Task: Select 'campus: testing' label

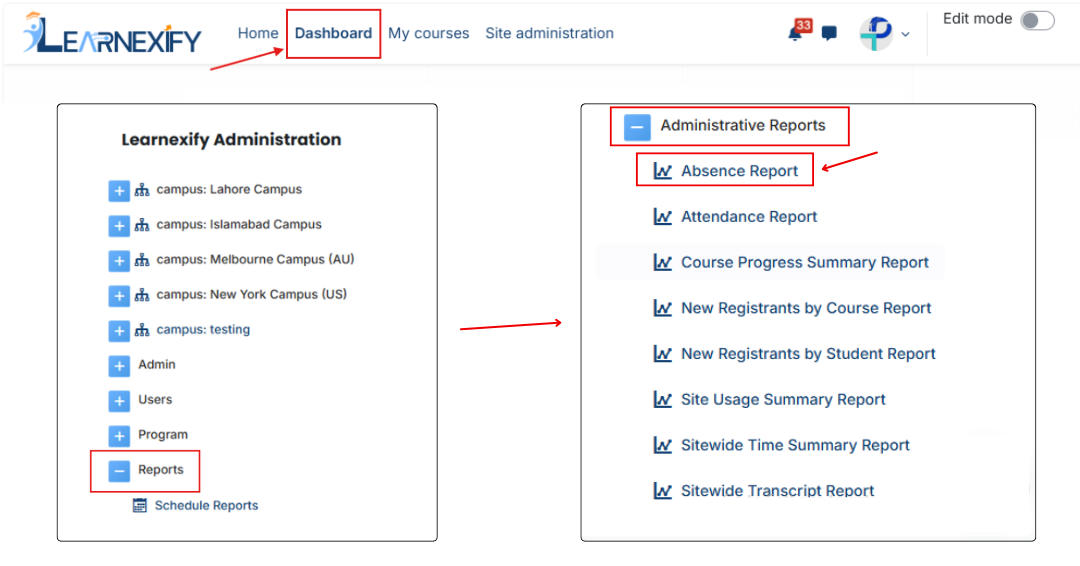Action: [202, 330]
